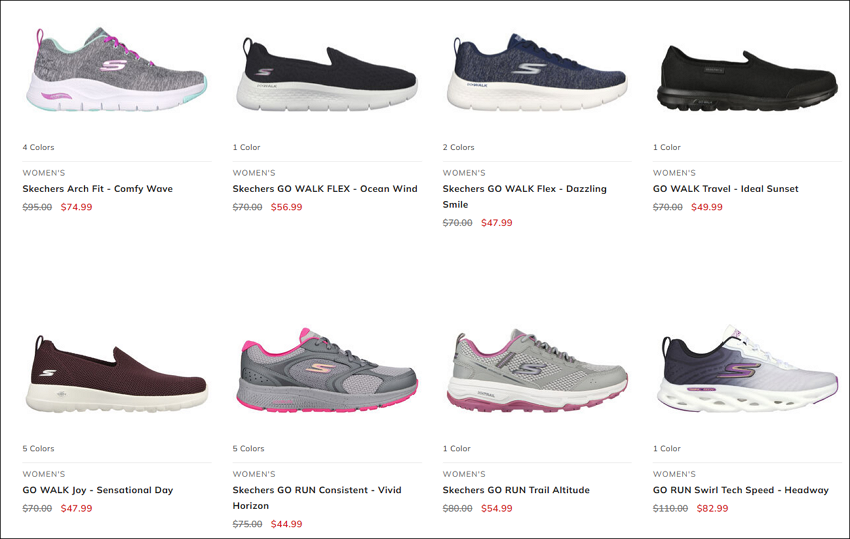The height and width of the screenshot is (539, 850).
Task: View the gray-pink GO RUN Consistent shoe image
Action: pyautogui.click(x=327, y=370)
